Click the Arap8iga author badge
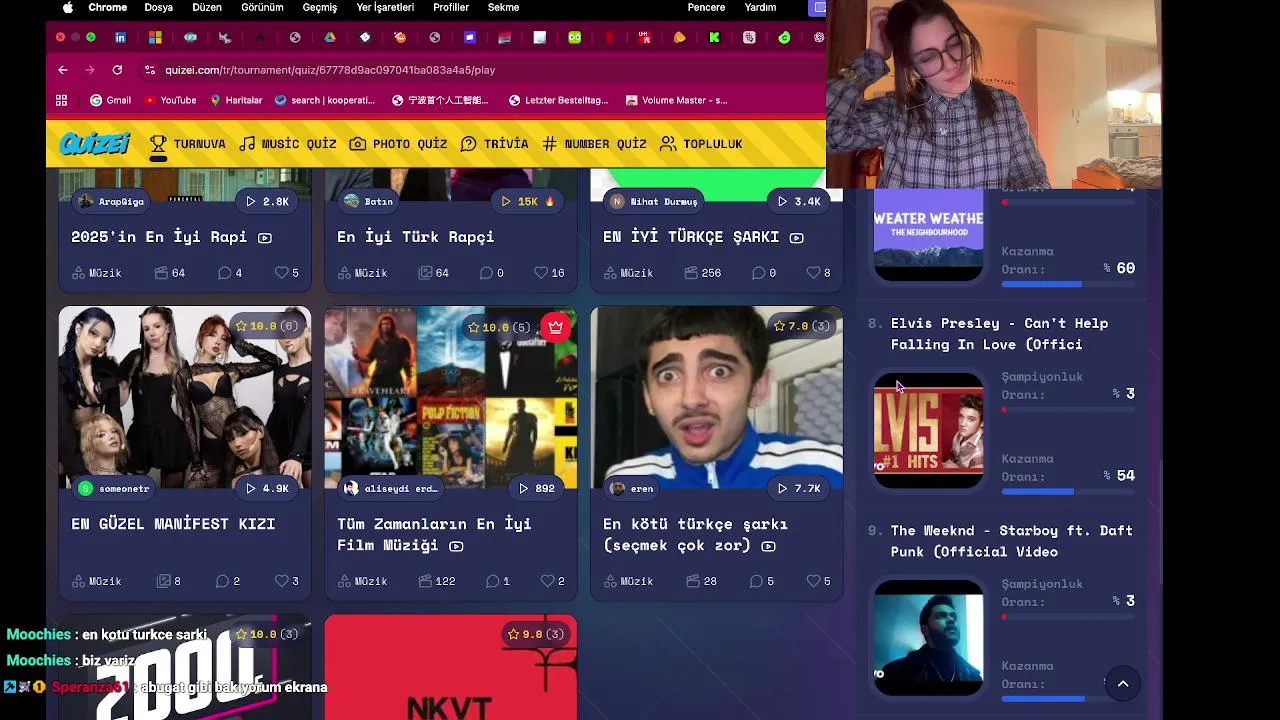Viewport: 1280px width, 720px height. click(x=112, y=201)
